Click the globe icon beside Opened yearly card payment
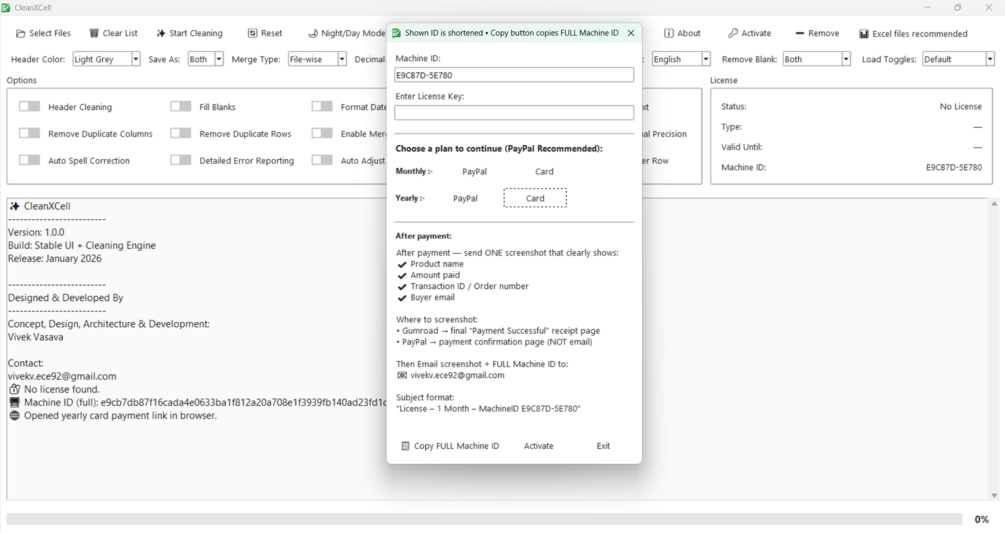The height and width of the screenshot is (533, 1005). pos(15,416)
